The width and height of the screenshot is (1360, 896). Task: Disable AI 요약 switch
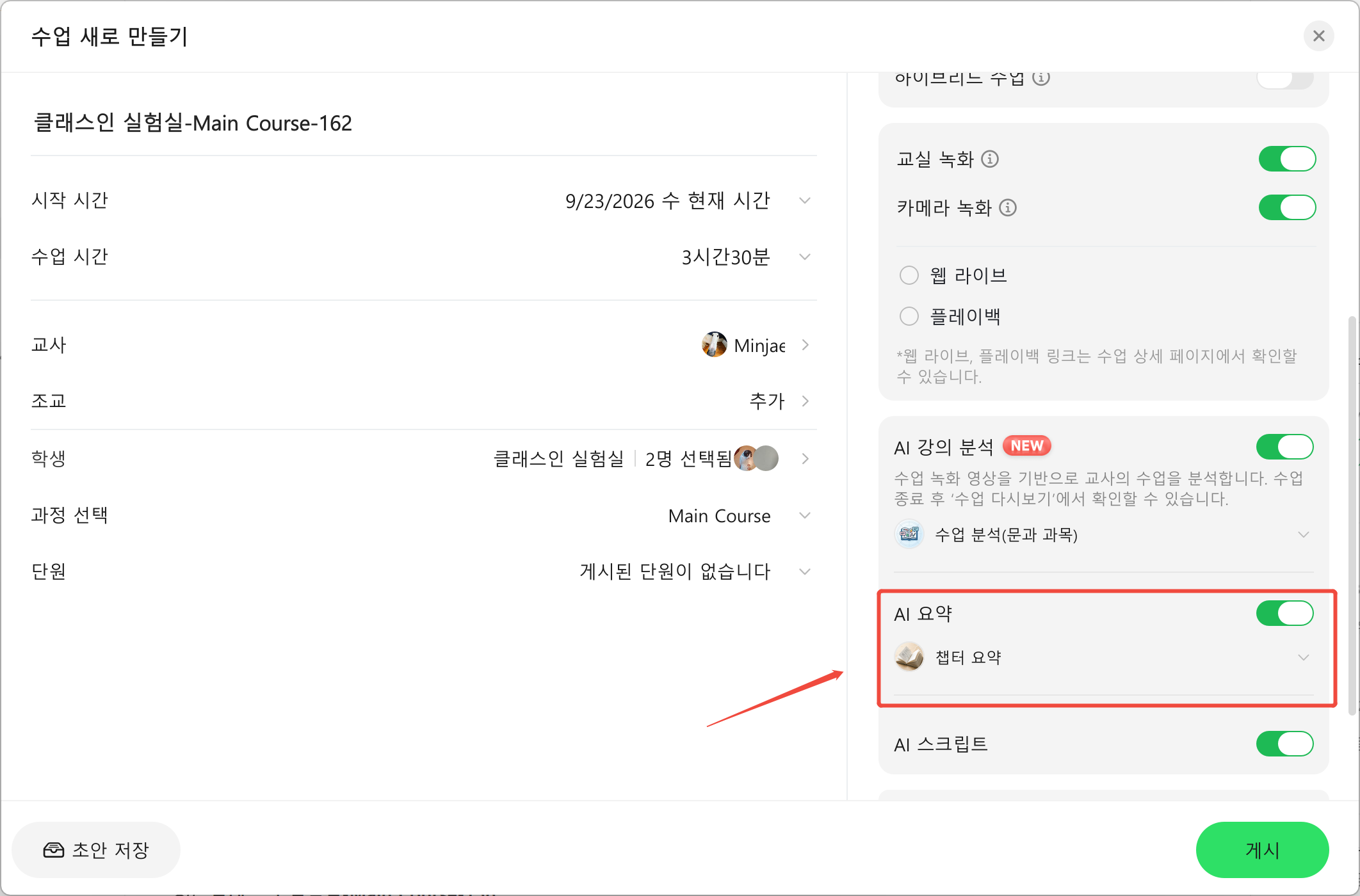[x=1285, y=613]
